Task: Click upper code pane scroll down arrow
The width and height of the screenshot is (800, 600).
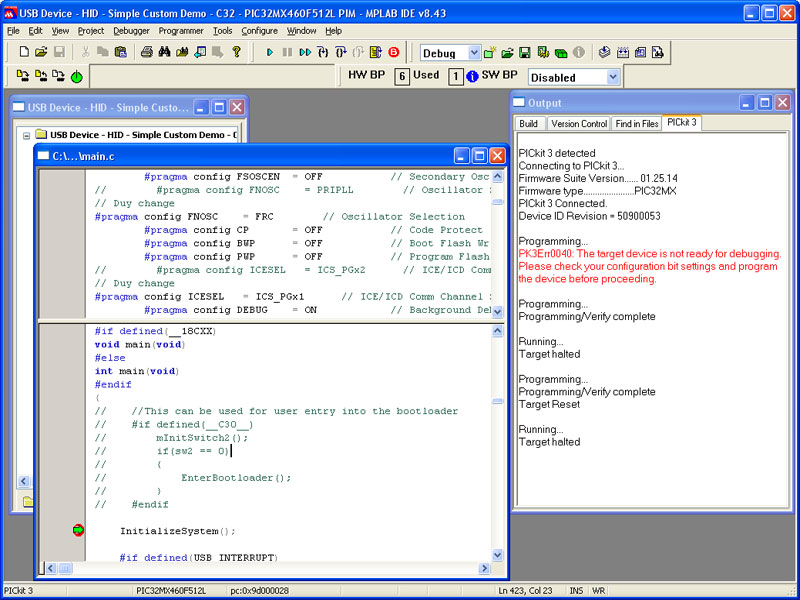Action: pos(497,311)
